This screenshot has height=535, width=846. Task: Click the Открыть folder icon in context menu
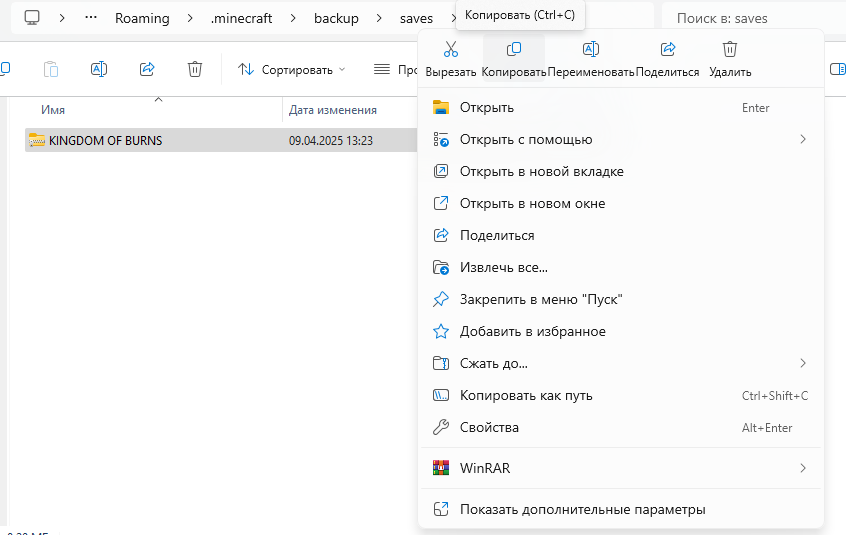(441, 107)
